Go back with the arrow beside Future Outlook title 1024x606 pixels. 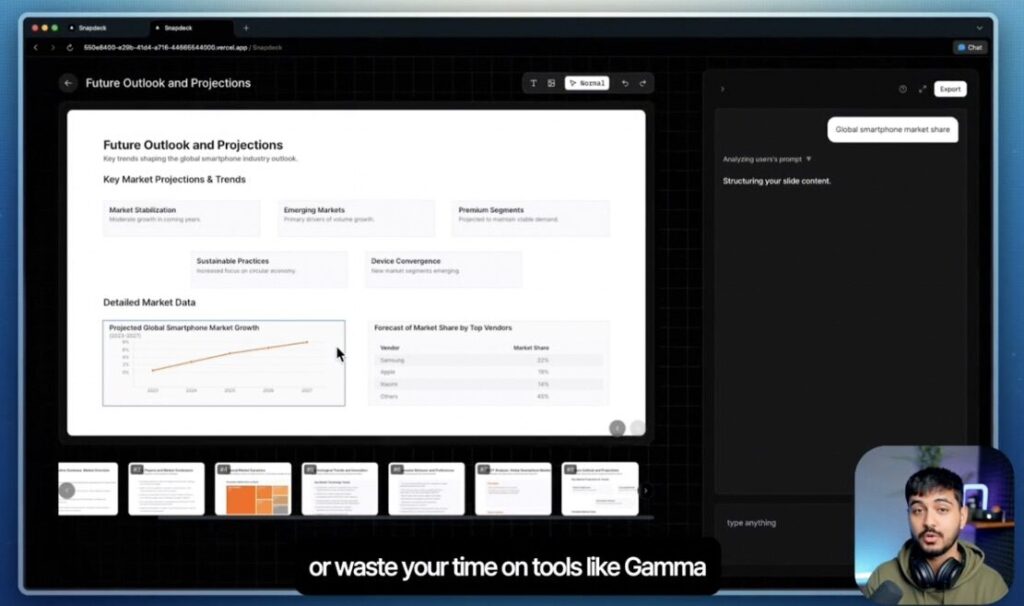click(x=68, y=83)
